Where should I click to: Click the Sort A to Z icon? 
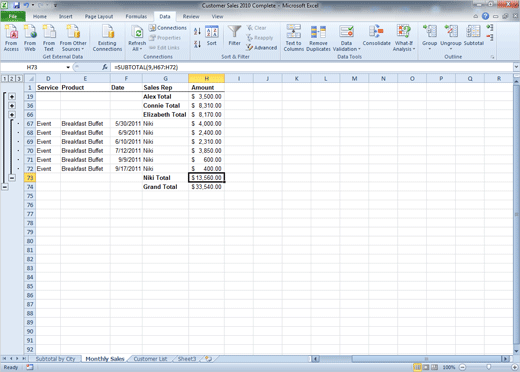(x=197, y=31)
